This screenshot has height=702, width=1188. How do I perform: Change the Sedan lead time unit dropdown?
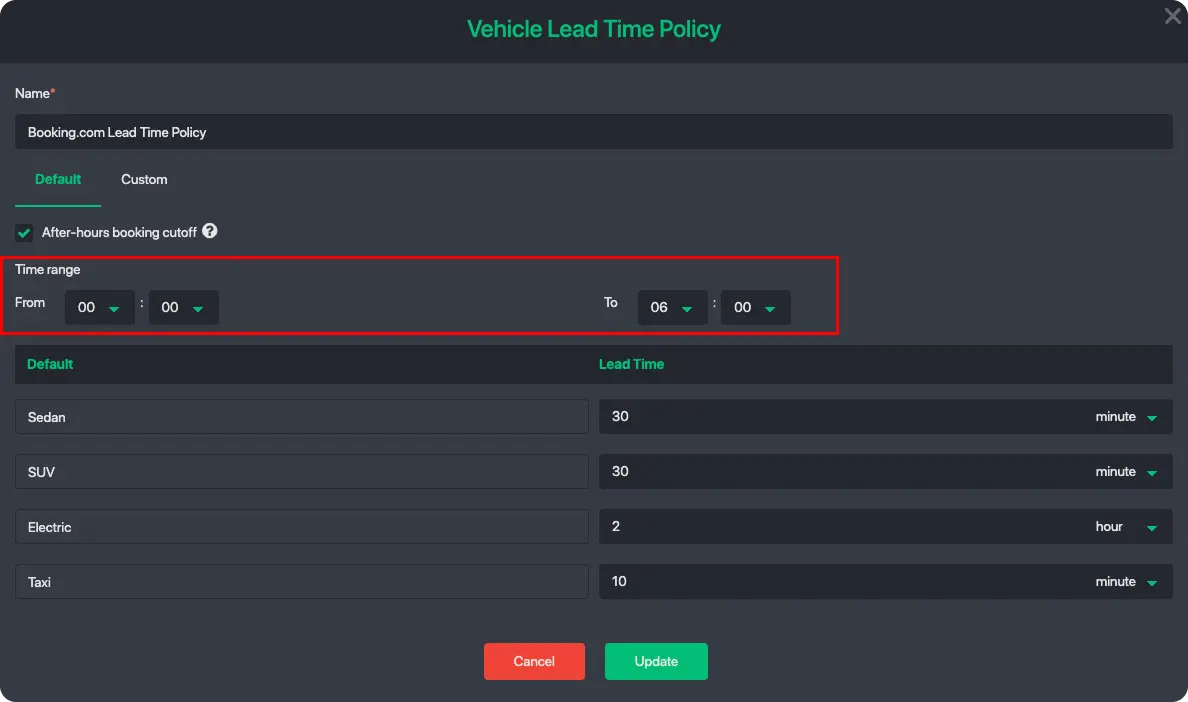1126,417
